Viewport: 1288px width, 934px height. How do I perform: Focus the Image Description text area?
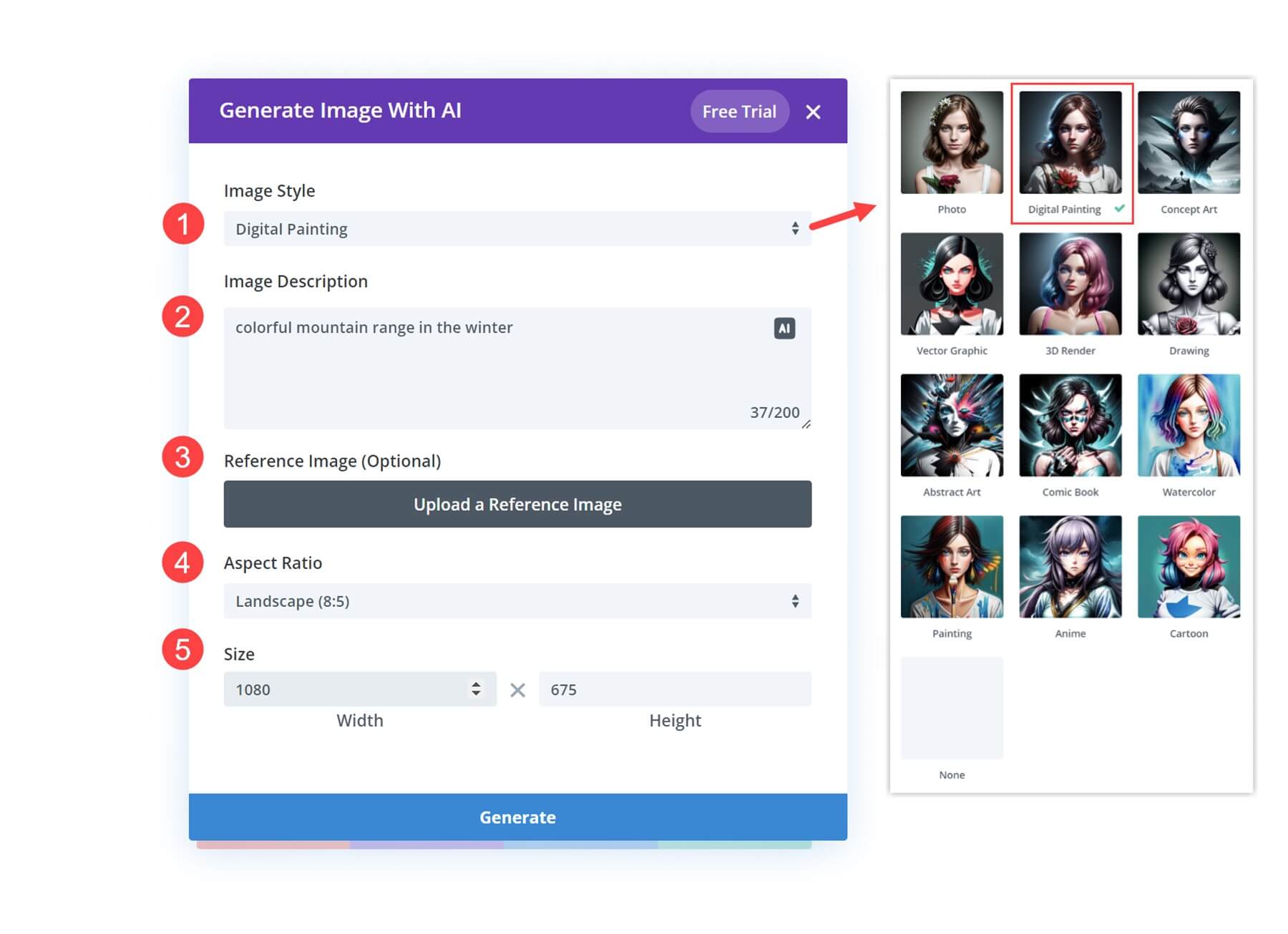(x=517, y=368)
